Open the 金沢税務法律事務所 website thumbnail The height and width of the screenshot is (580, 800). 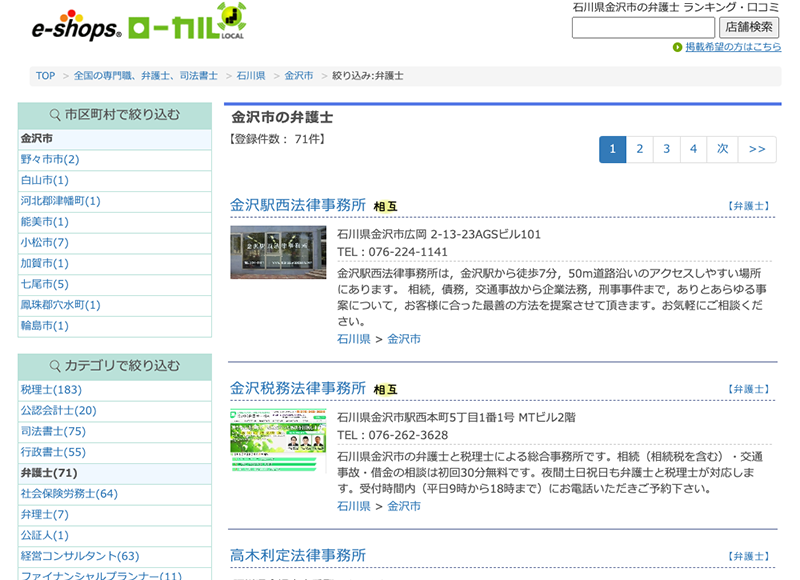(x=278, y=441)
